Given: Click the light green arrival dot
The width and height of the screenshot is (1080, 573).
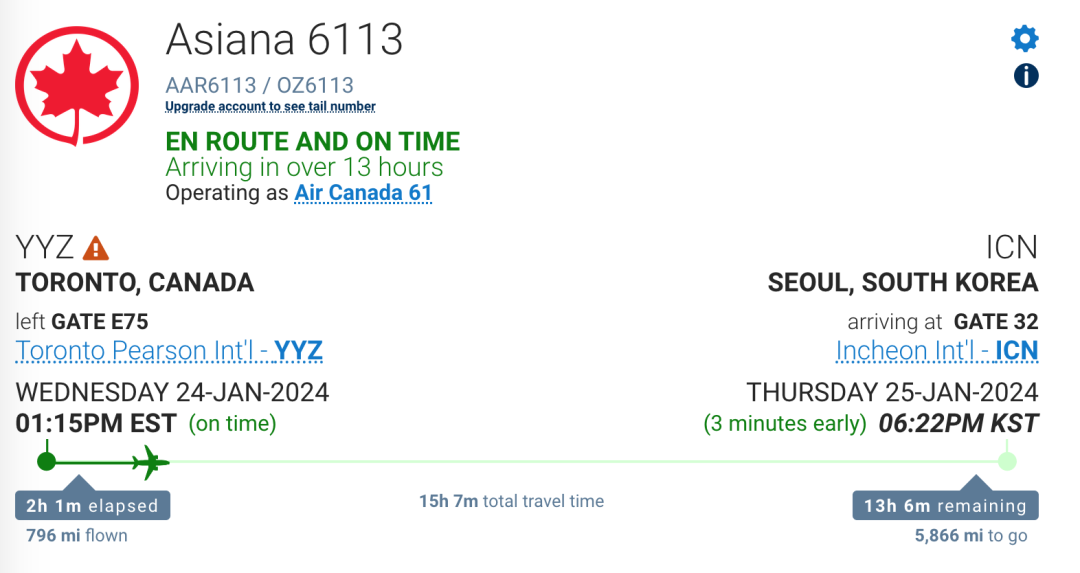Looking at the screenshot, I should point(1007,461).
